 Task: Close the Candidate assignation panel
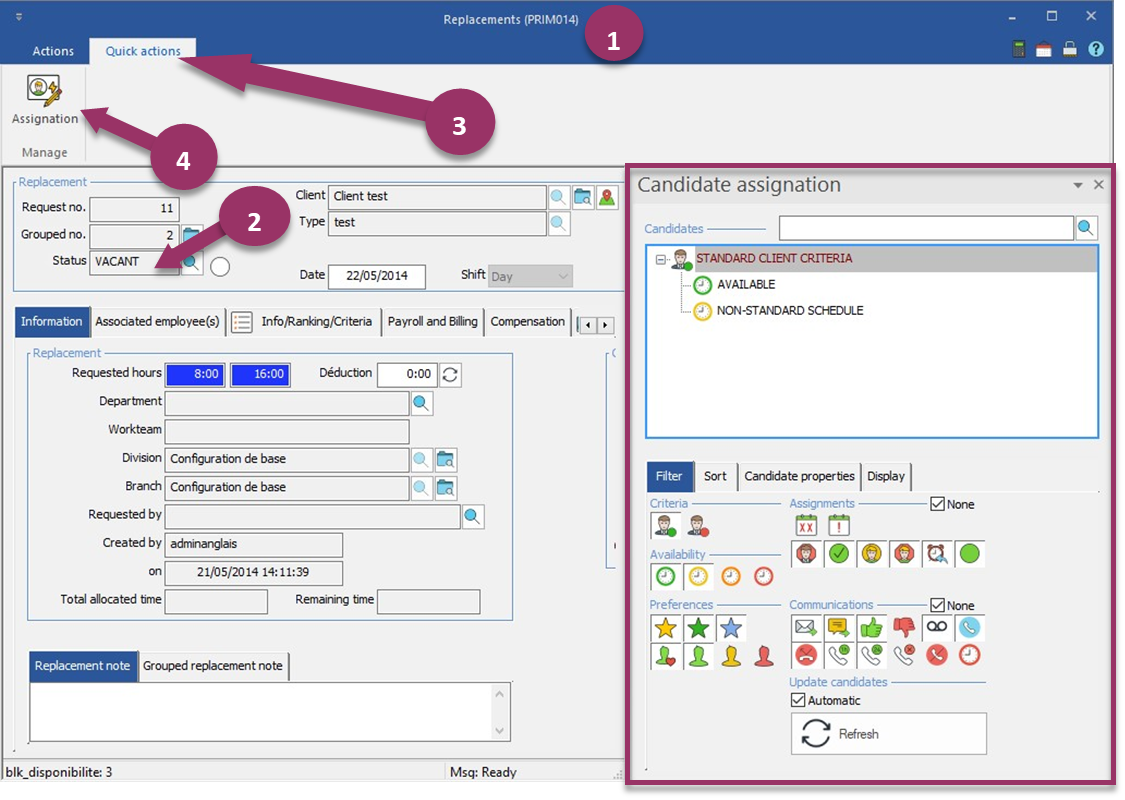pyautogui.click(x=1098, y=184)
